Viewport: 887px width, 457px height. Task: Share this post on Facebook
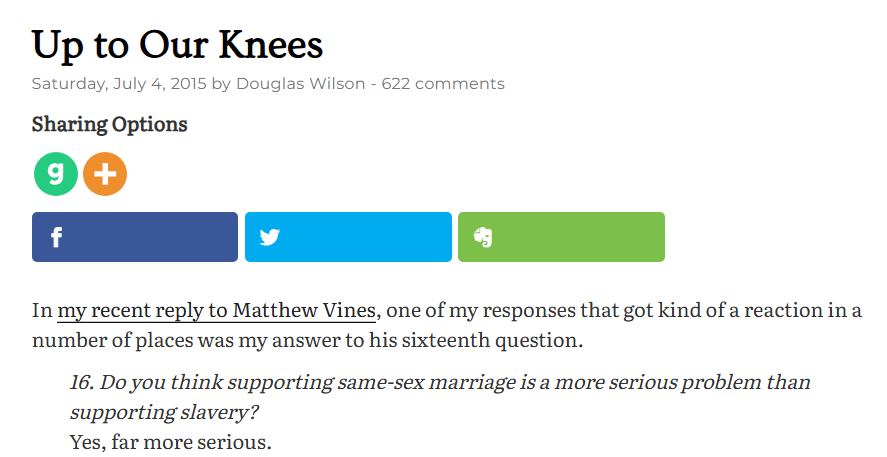[x=135, y=237]
